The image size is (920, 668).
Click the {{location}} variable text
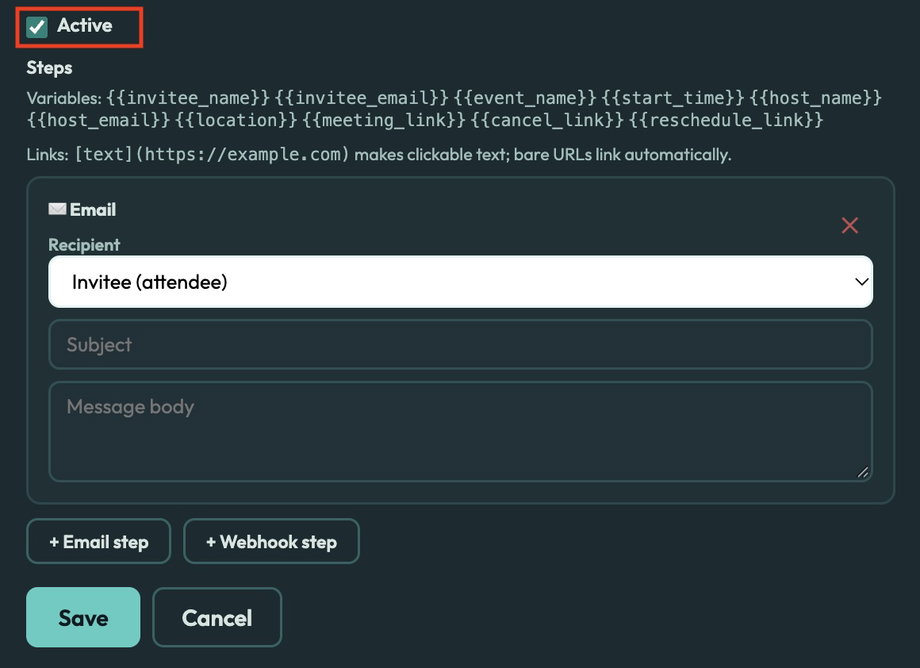click(236, 120)
